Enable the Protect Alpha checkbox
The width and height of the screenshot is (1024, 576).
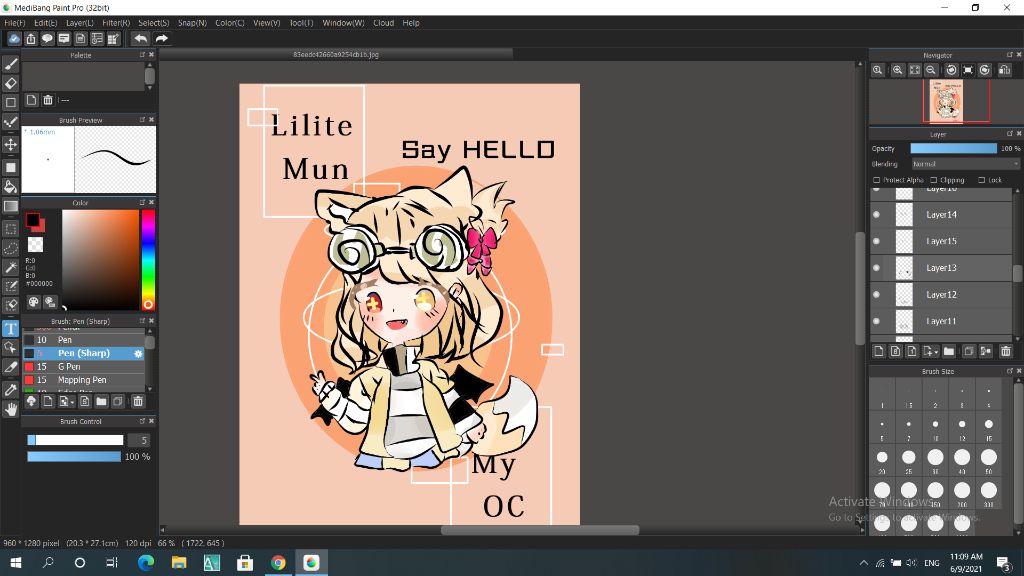pyautogui.click(x=876, y=180)
